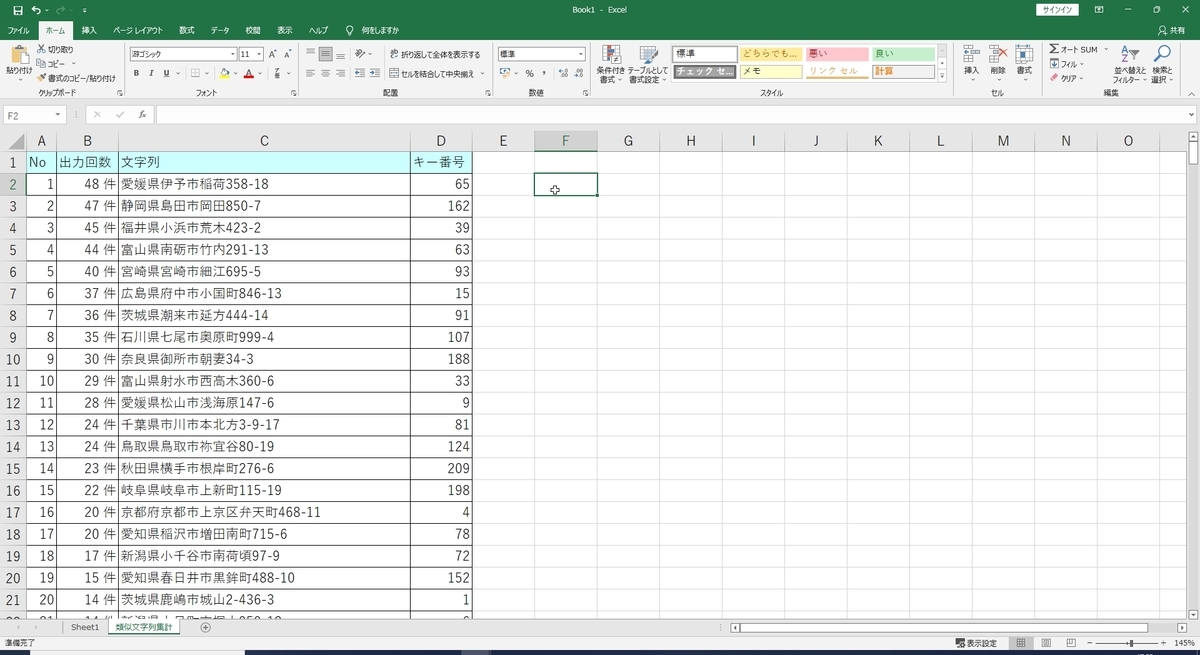Apply comma style number format
This screenshot has height=655, width=1200.
[544, 73]
